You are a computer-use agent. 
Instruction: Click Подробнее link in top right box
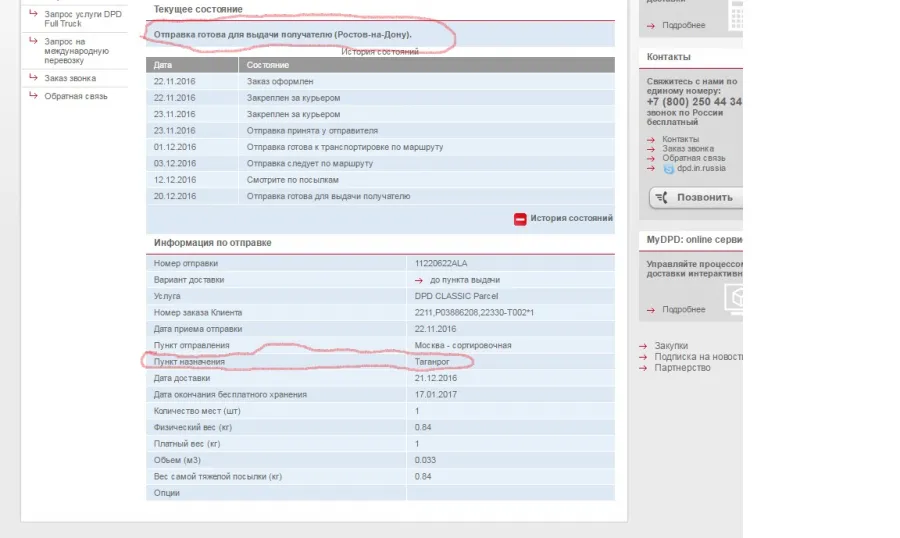[684, 25]
